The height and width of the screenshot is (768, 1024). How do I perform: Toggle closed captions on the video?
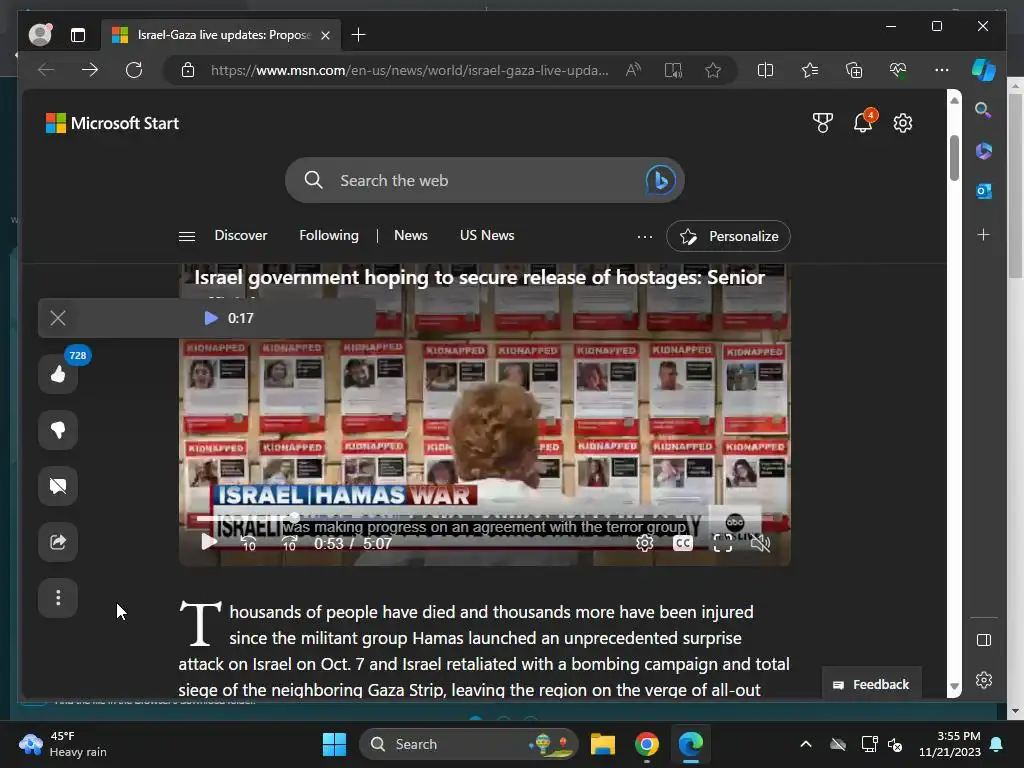click(682, 543)
